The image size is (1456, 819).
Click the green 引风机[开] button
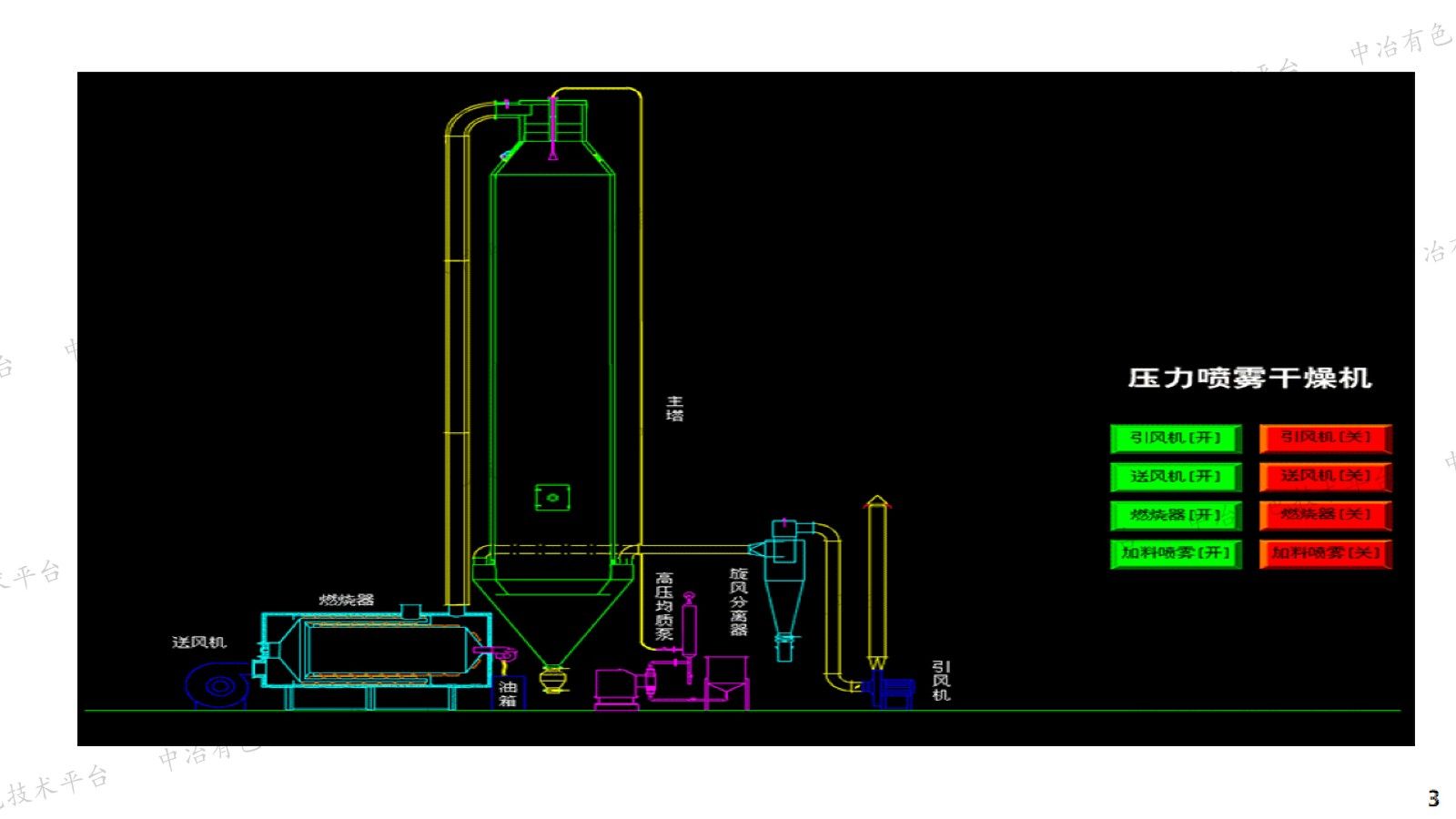pyautogui.click(x=1176, y=439)
